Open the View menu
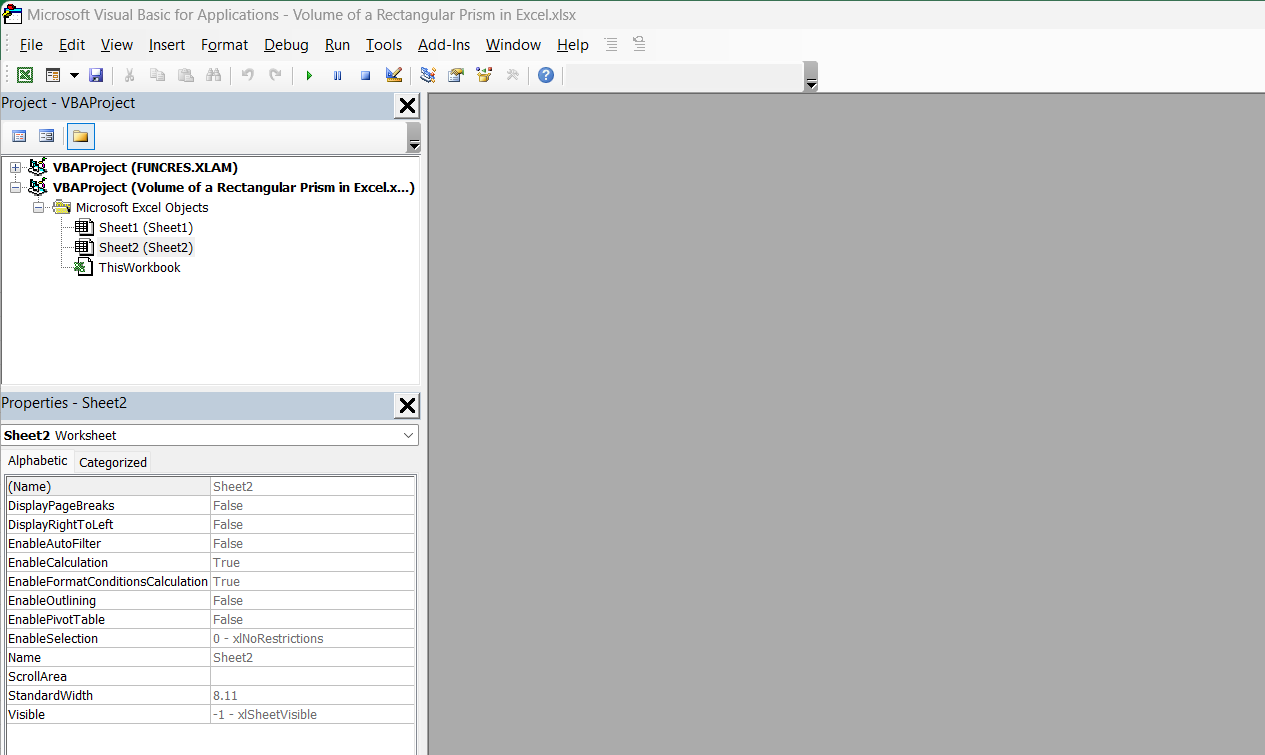1265x755 pixels. pyautogui.click(x=117, y=45)
